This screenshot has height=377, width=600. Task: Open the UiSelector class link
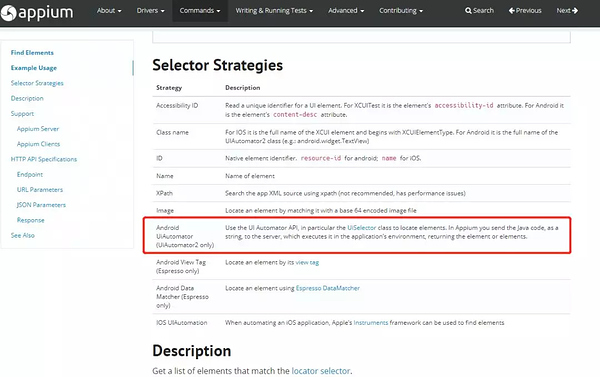pyautogui.click(x=362, y=228)
